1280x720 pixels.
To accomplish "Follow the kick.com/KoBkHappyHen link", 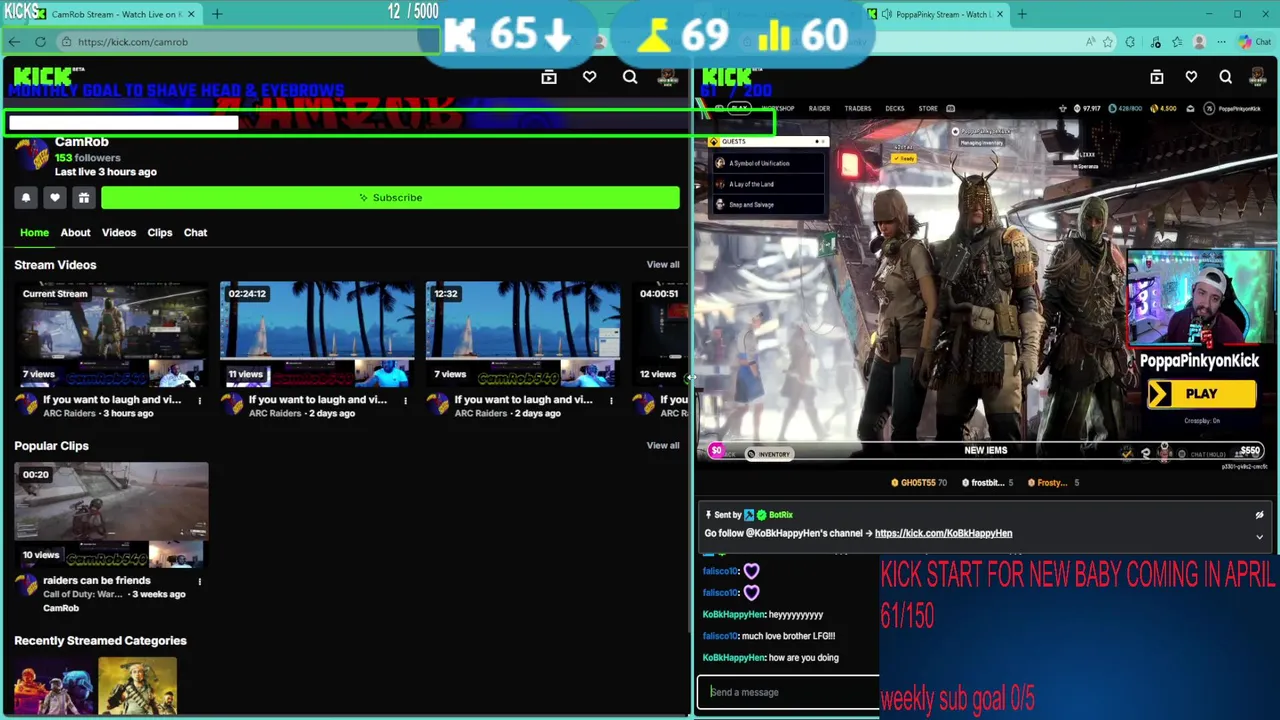I will (943, 534).
